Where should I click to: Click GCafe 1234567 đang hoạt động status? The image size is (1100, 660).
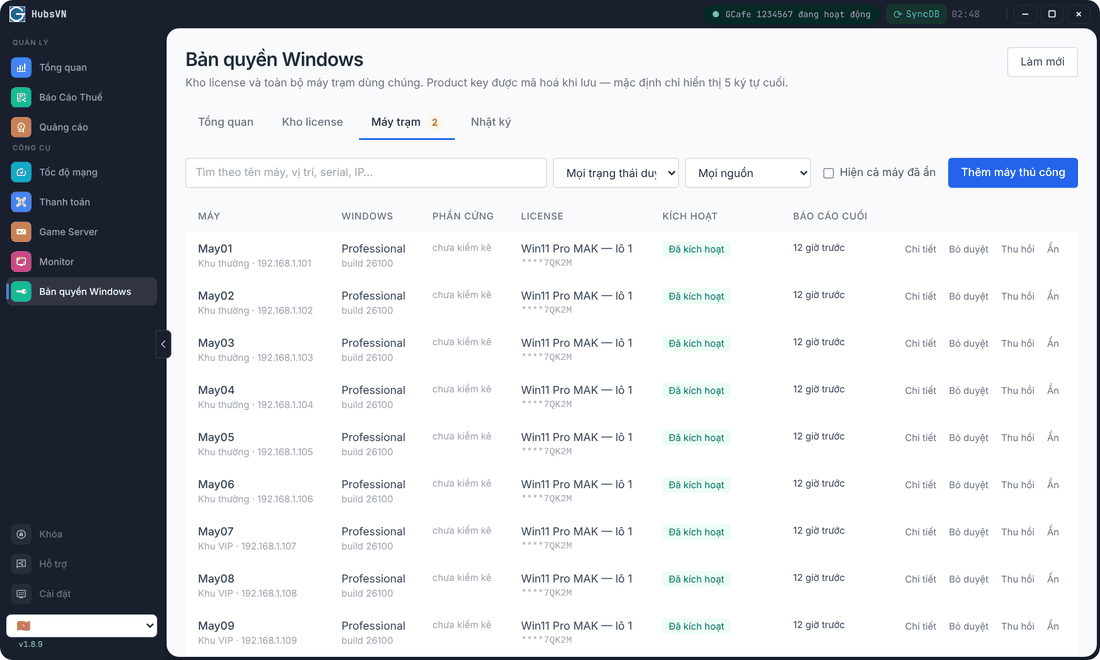click(x=791, y=14)
